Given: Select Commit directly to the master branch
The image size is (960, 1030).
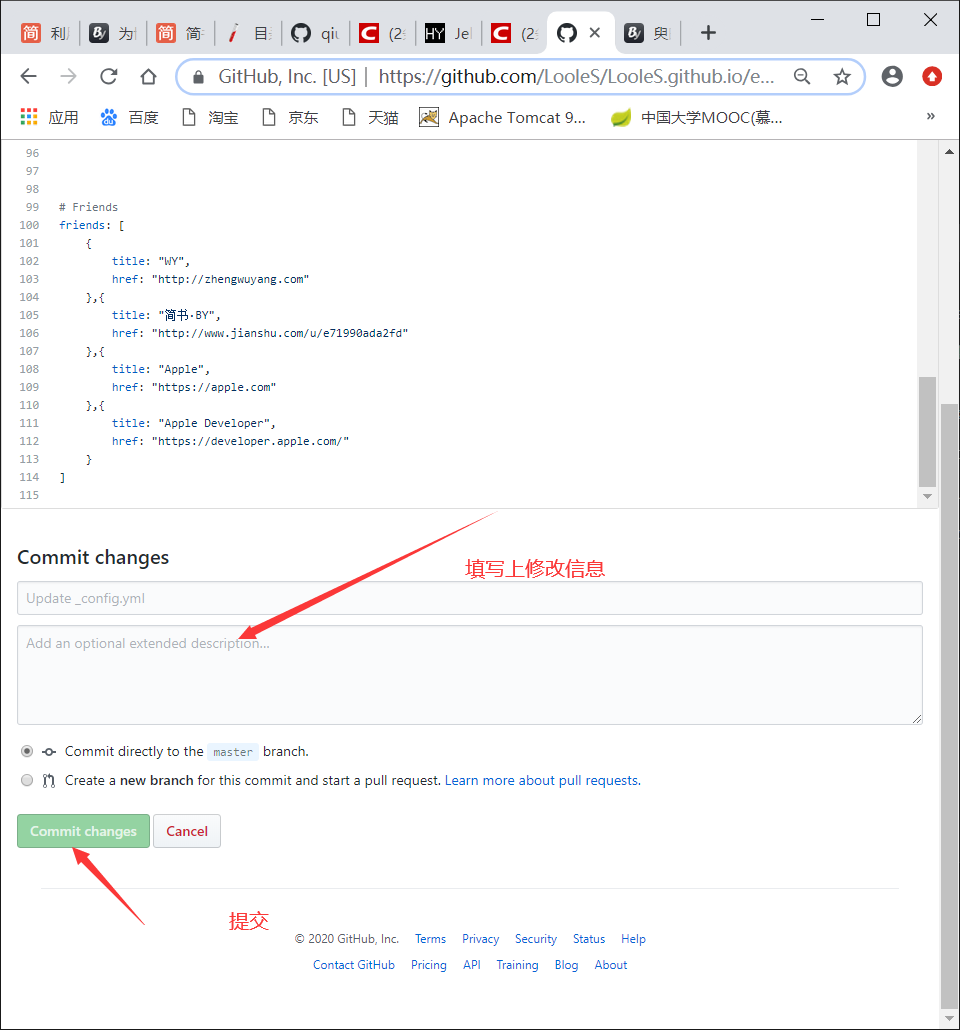Looking at the screenshot, I should 27,751.
